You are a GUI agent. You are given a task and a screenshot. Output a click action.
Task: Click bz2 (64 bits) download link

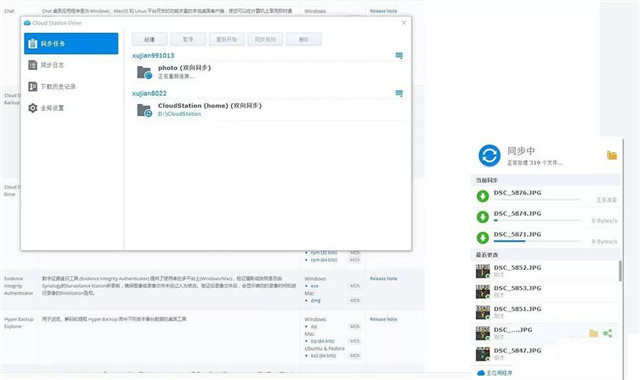click(x=324, y=356)
